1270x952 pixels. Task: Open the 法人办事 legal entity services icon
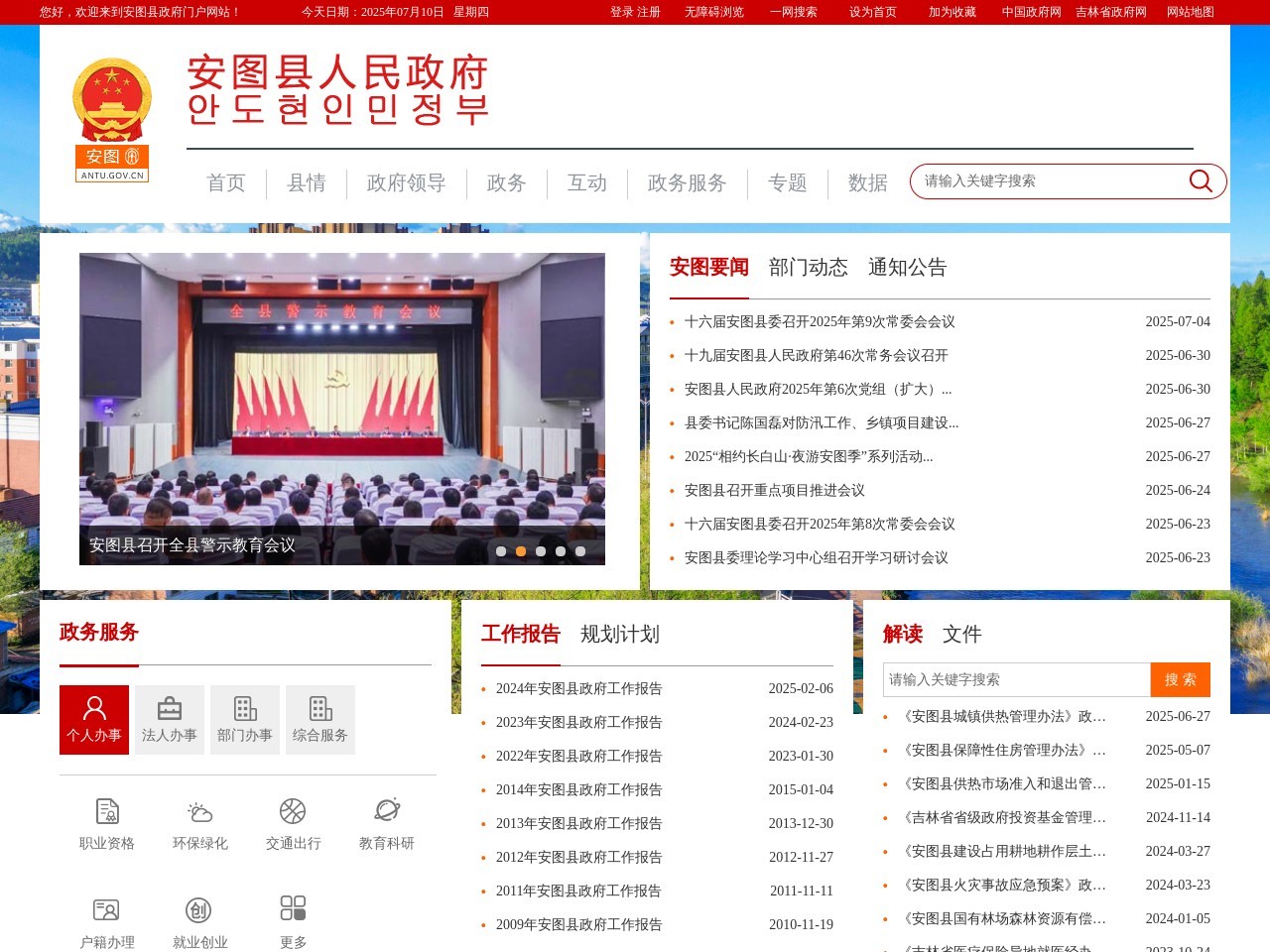(170, 719)
